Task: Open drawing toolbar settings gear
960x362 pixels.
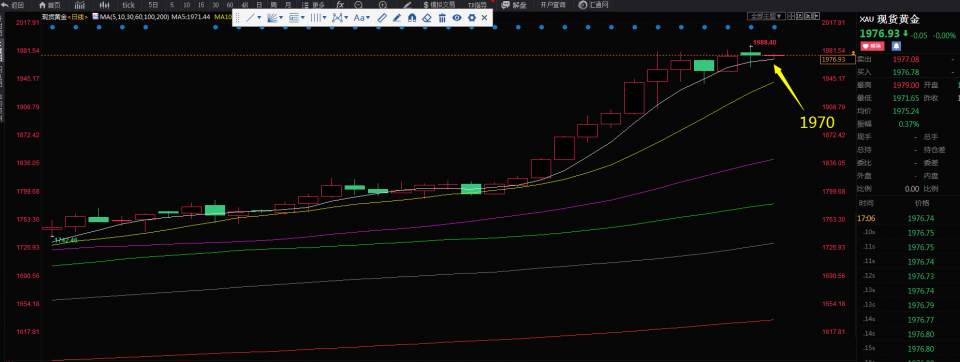Action: [471, 18]
